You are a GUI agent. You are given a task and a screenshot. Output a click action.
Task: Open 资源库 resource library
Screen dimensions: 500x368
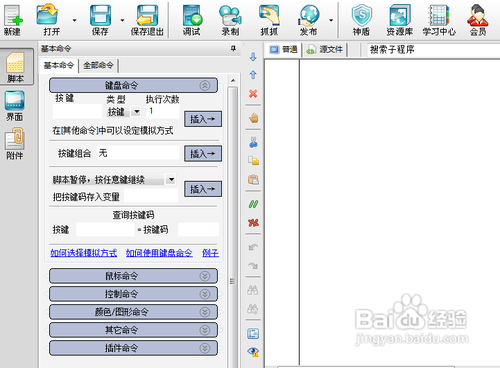click(x=399, y=19)
